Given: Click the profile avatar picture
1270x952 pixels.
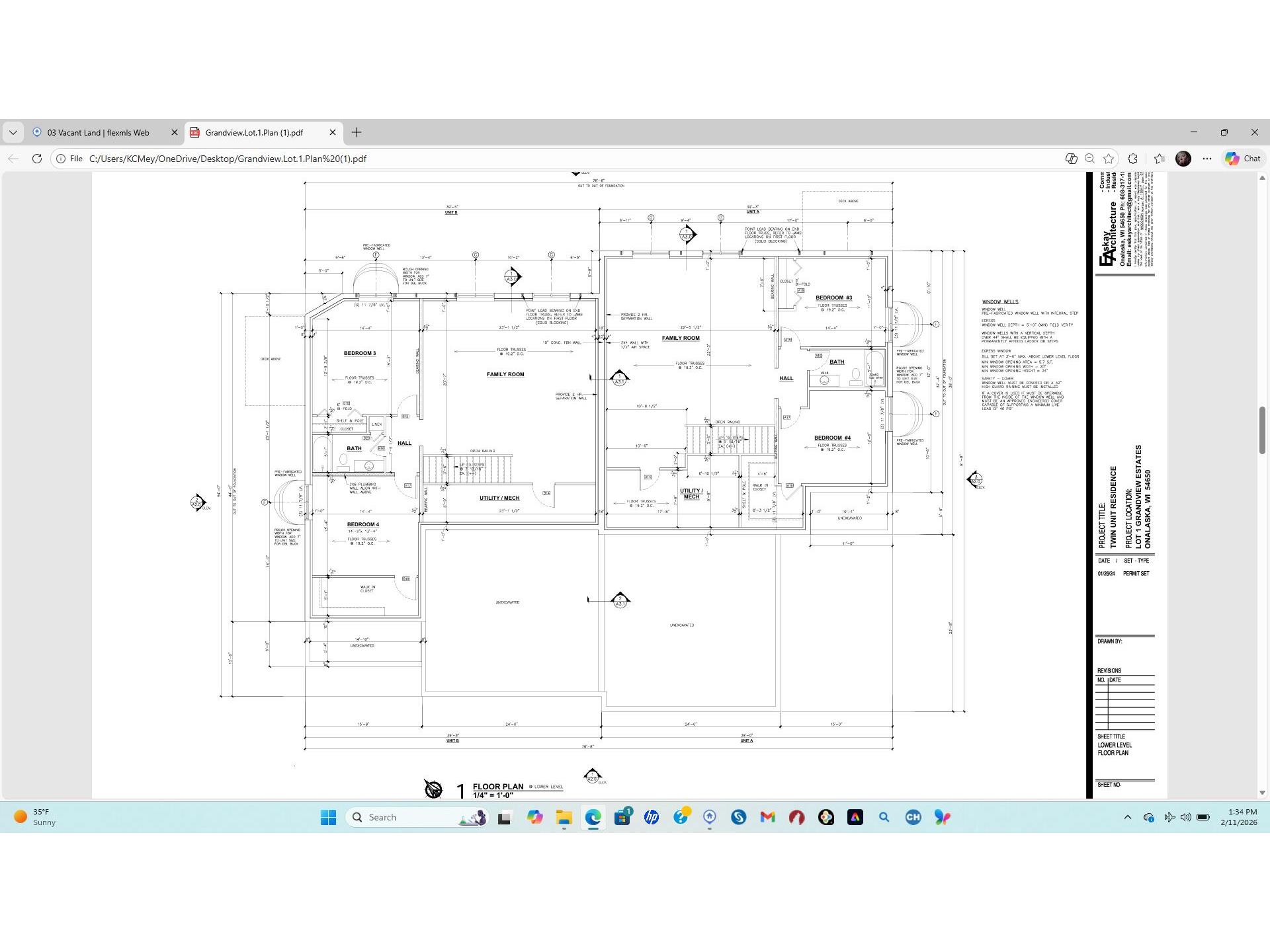Looking at the screenshot, I should [1183, 159].
